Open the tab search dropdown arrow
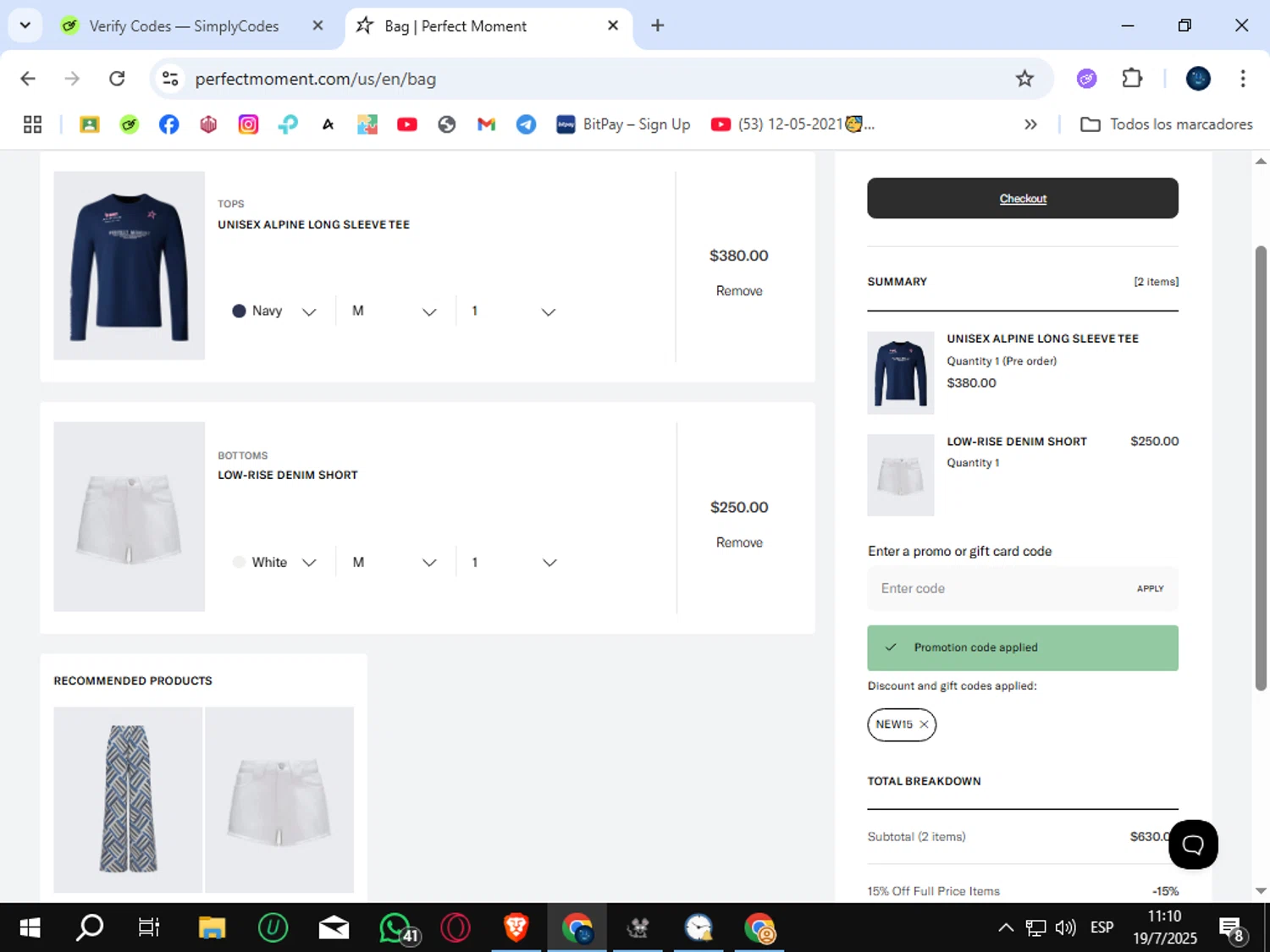The height and width of the screenshot is (952, 1270). pyautogui.click(x=25, y=25)
